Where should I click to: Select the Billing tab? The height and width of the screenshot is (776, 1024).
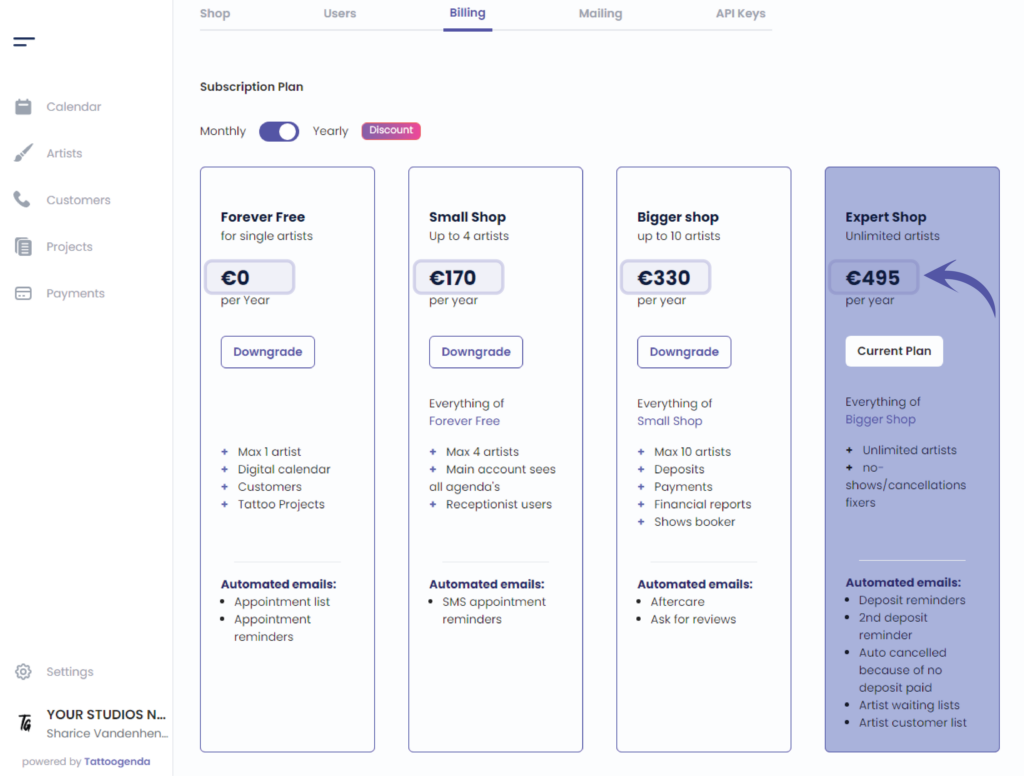pos(468,13)
